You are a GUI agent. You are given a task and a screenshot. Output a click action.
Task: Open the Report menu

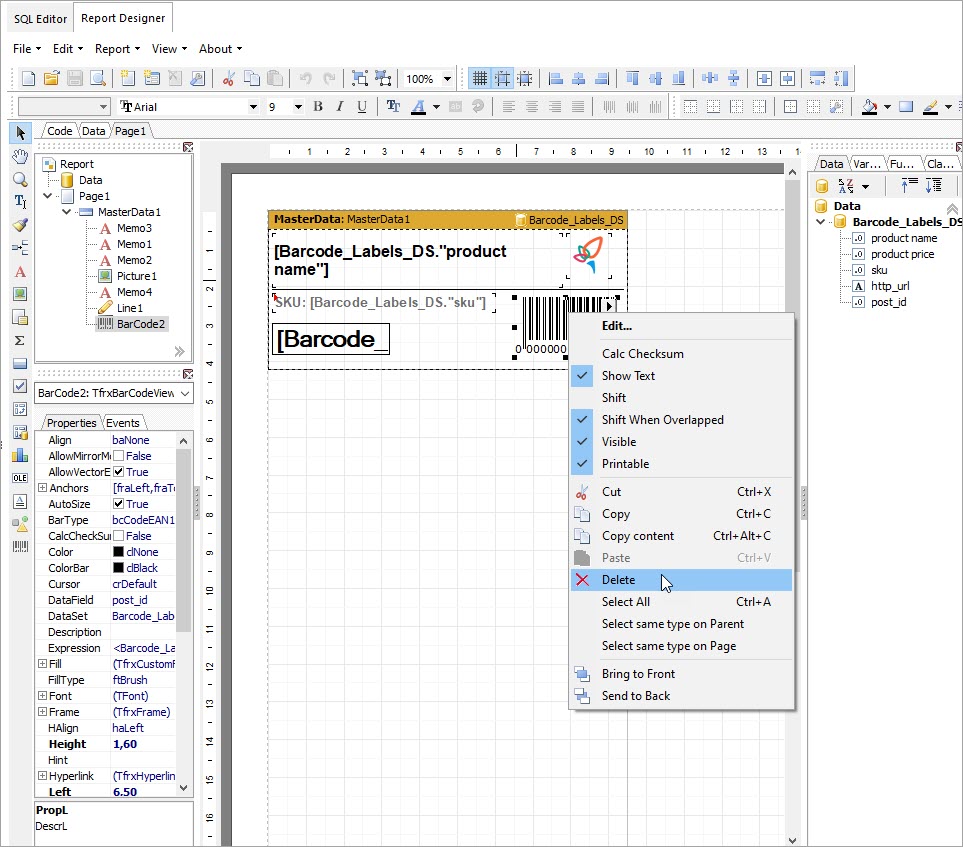click(x=112, y=49)
